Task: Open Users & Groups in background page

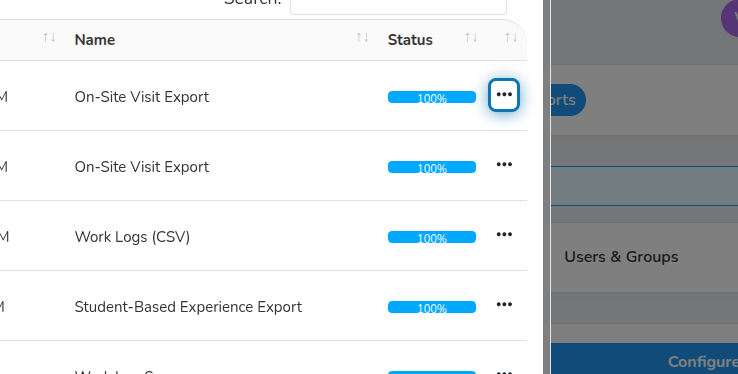Action: [621, 257]
